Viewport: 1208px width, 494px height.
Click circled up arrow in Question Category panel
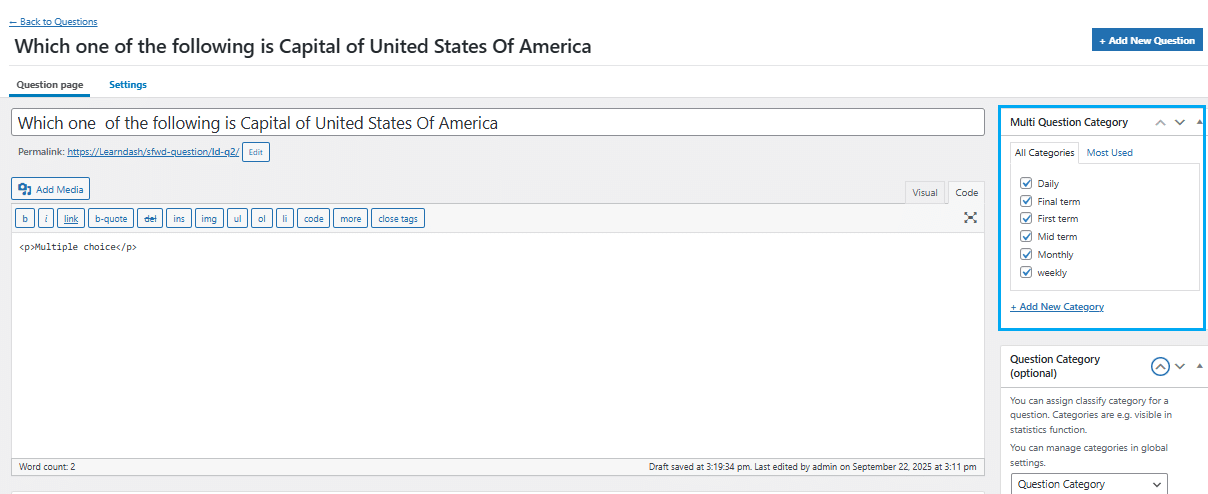click(1160, 366)
